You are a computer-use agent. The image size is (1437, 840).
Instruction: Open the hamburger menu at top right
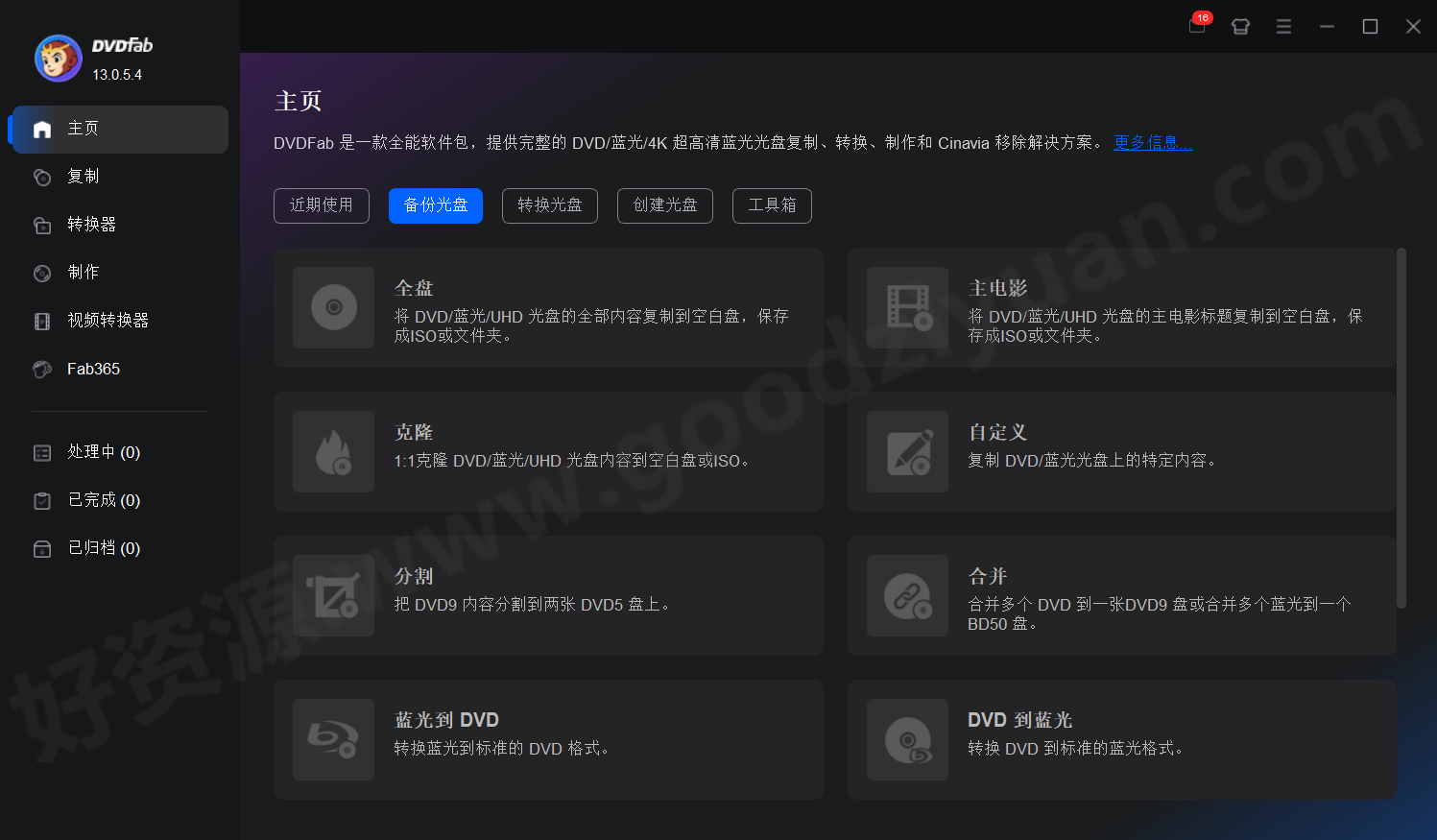point(1283,26)
